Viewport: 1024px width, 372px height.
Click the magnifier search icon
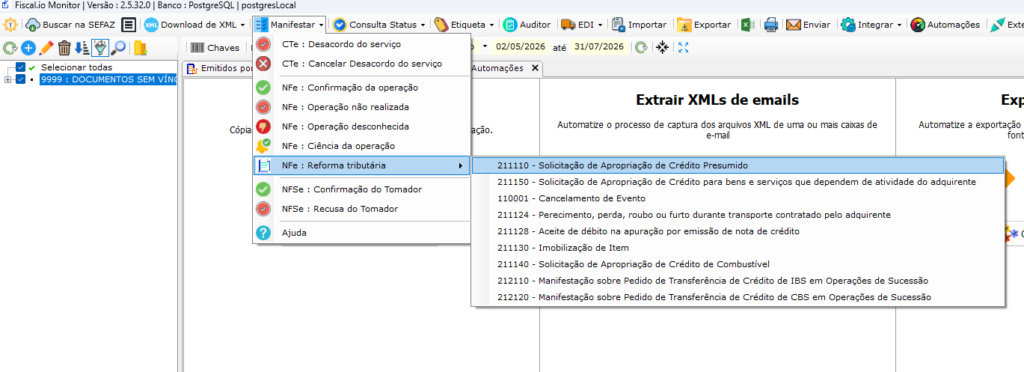coord(118,48)
